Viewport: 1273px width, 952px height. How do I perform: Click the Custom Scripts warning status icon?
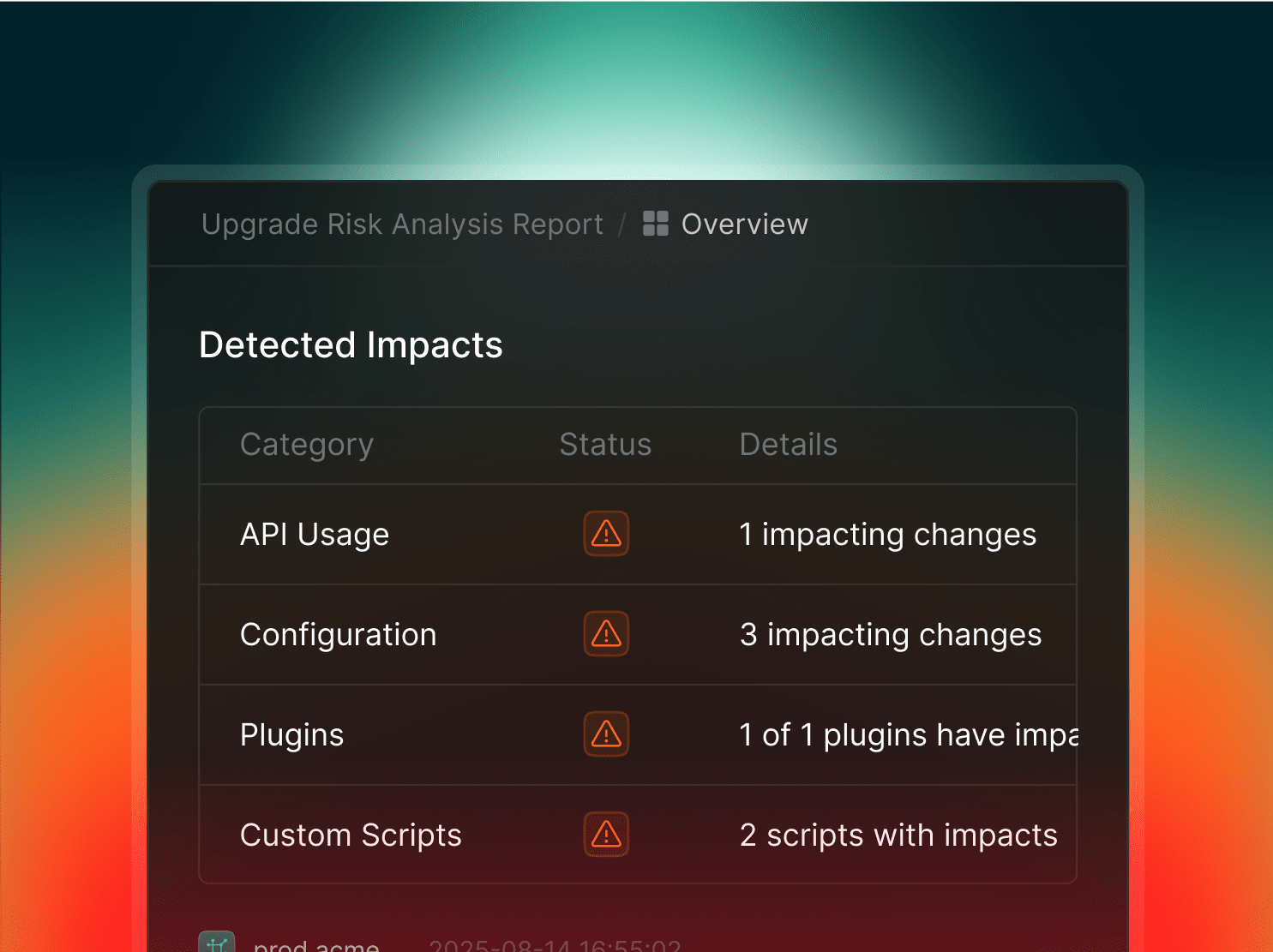coord(606,835)
